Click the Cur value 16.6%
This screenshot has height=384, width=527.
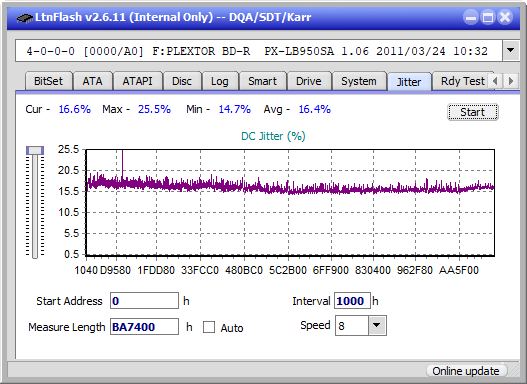tap(75, 109)
